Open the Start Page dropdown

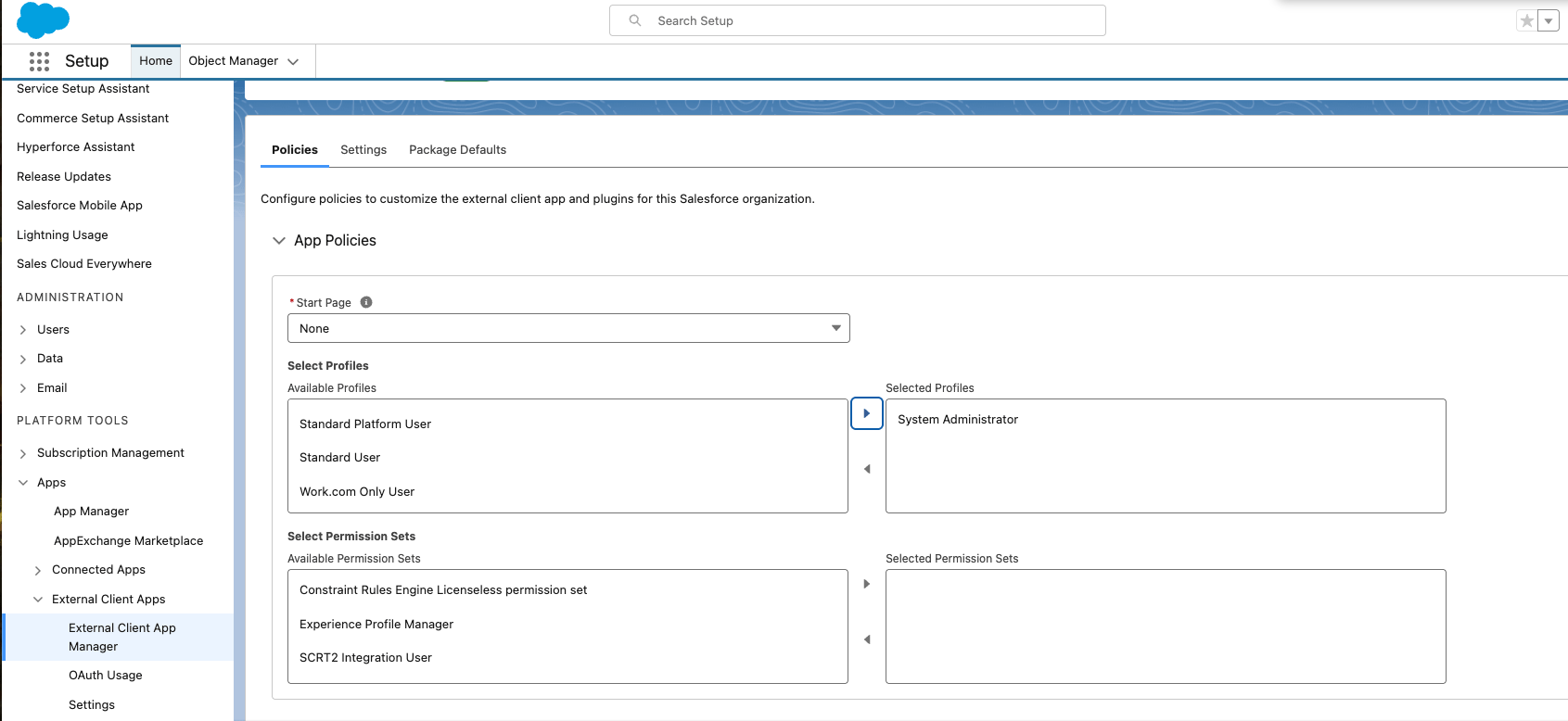pos(568,328)
